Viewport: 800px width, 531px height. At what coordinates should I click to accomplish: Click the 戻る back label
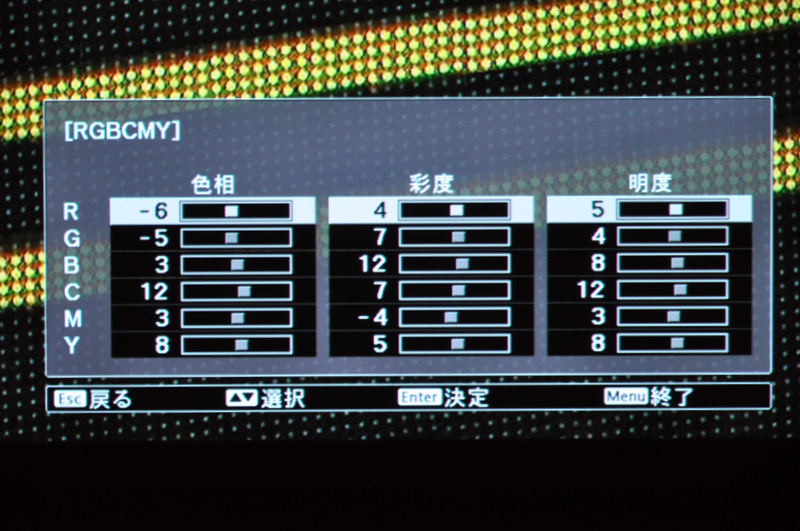pos(111,399)
